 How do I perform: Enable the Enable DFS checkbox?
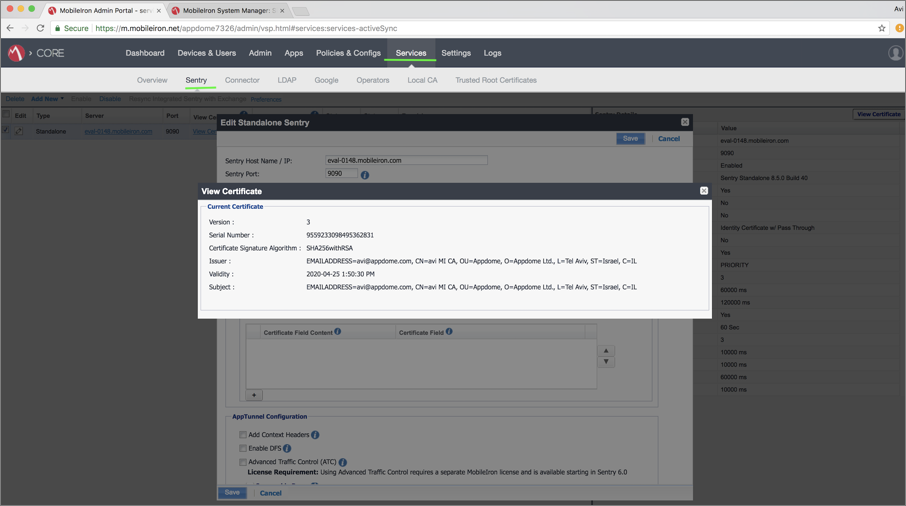pos(243,448)
